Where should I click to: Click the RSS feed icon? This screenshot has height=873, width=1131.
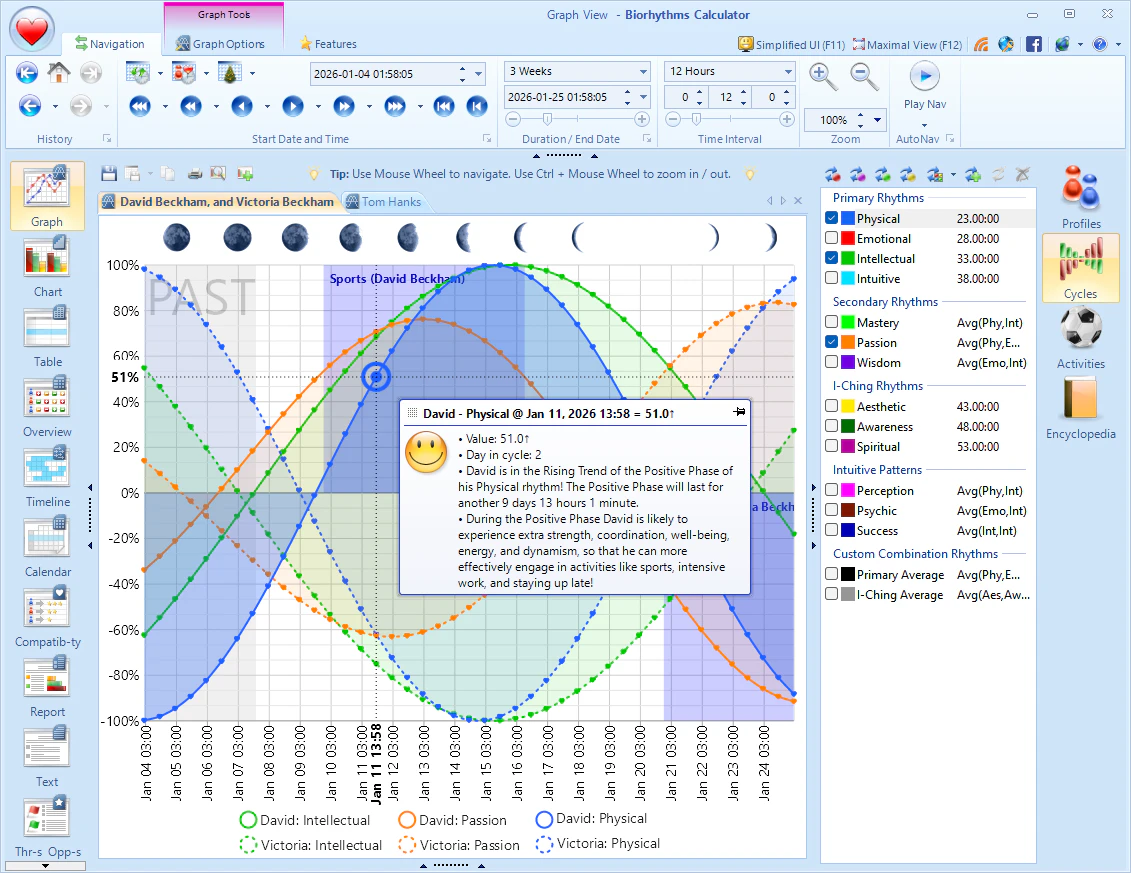tap(981, 44)
